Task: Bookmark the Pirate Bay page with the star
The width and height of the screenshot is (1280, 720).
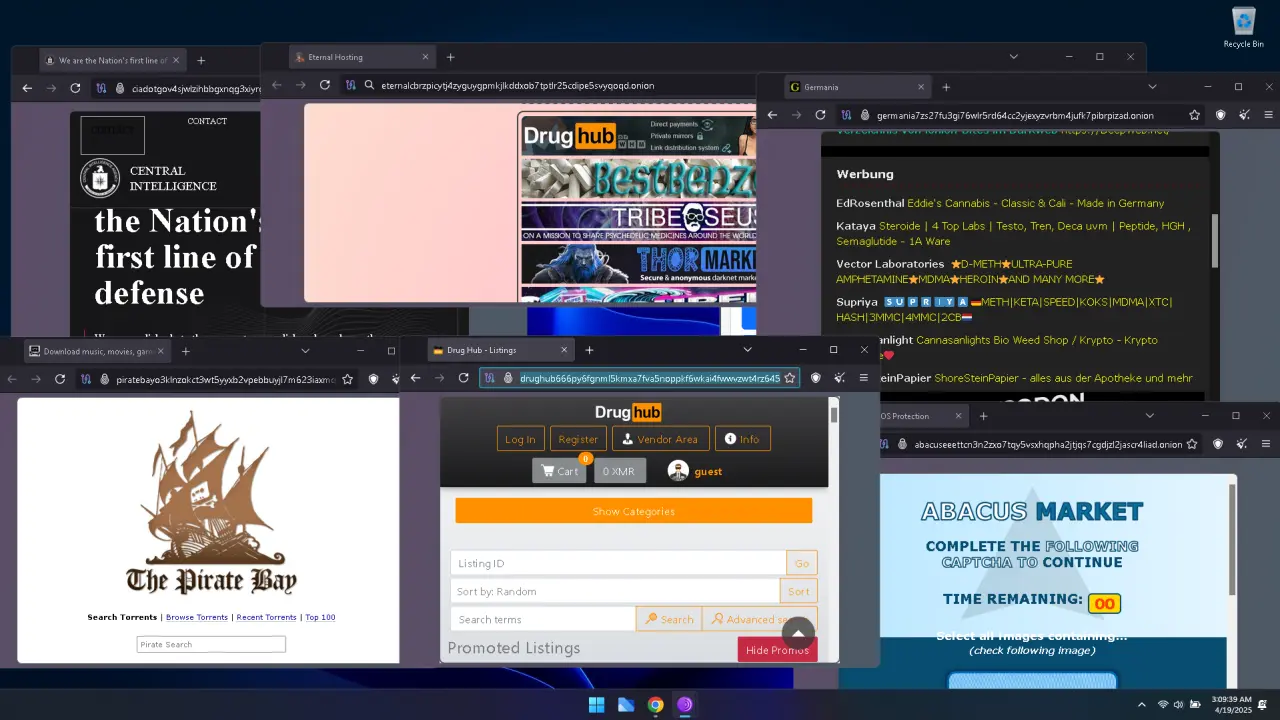Action: click(347, 379)
